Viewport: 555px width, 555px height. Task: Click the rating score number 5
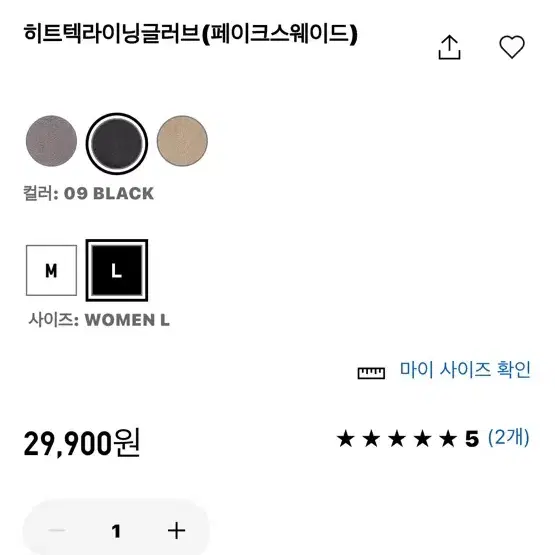(472, 439)
